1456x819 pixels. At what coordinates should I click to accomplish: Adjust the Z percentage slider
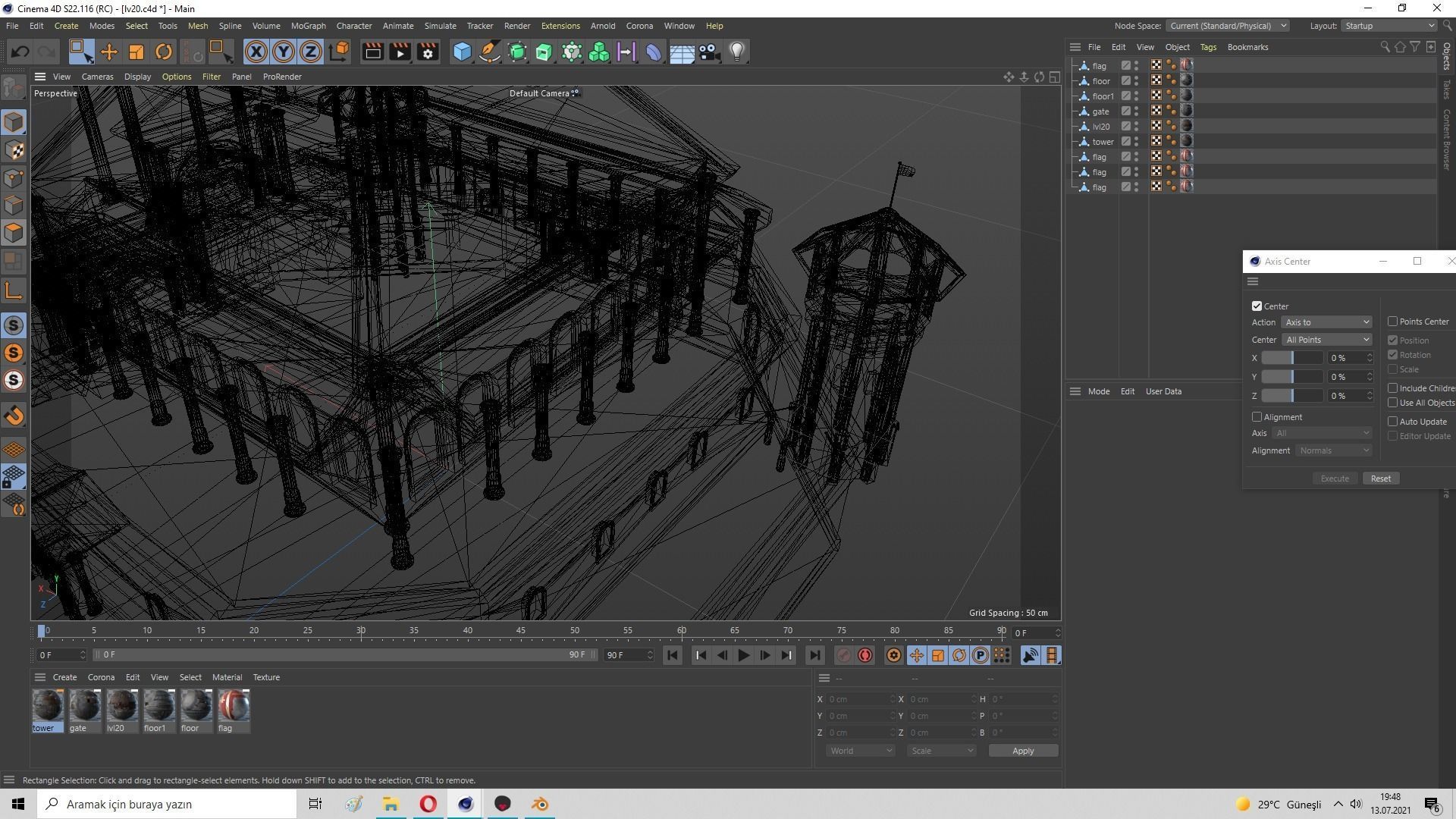[1292, 396]
